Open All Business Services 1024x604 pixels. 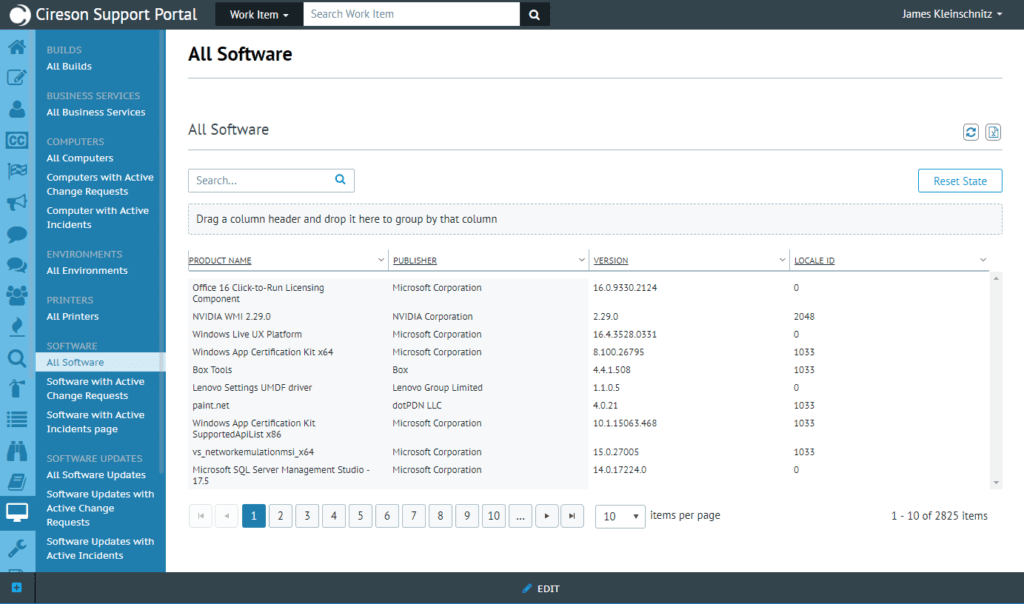point(96,112)
